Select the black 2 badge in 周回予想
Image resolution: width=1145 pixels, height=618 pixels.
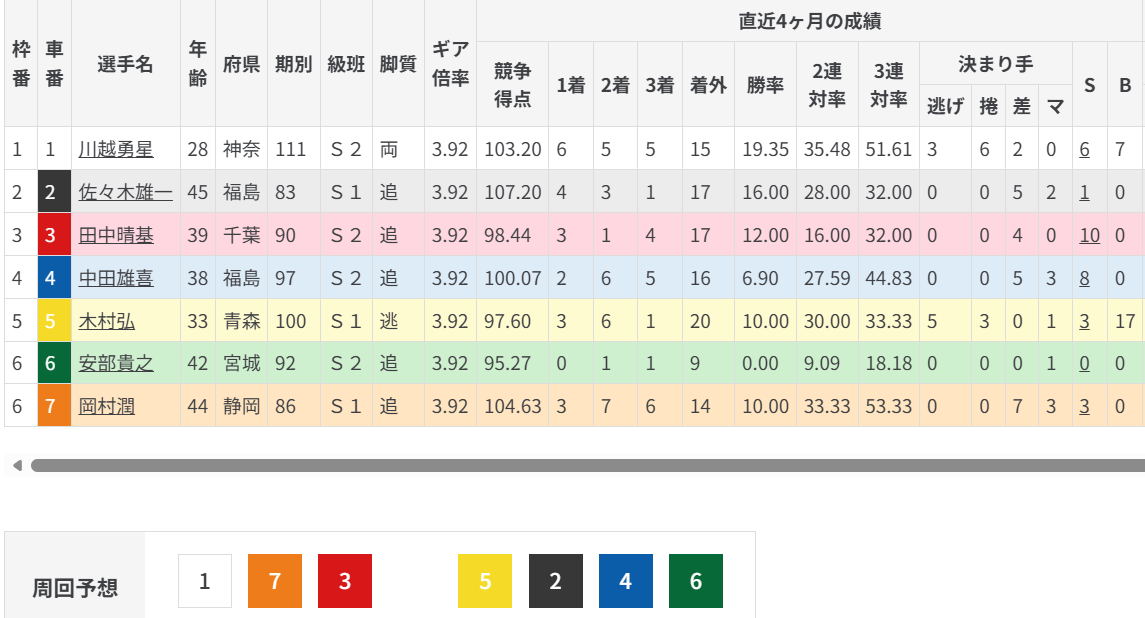point(555,581)
